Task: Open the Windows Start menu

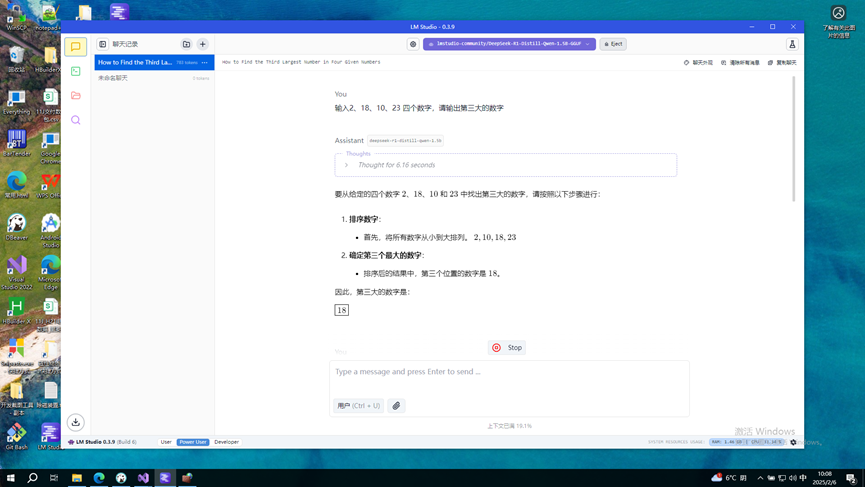Action: (x=10, y=478)
